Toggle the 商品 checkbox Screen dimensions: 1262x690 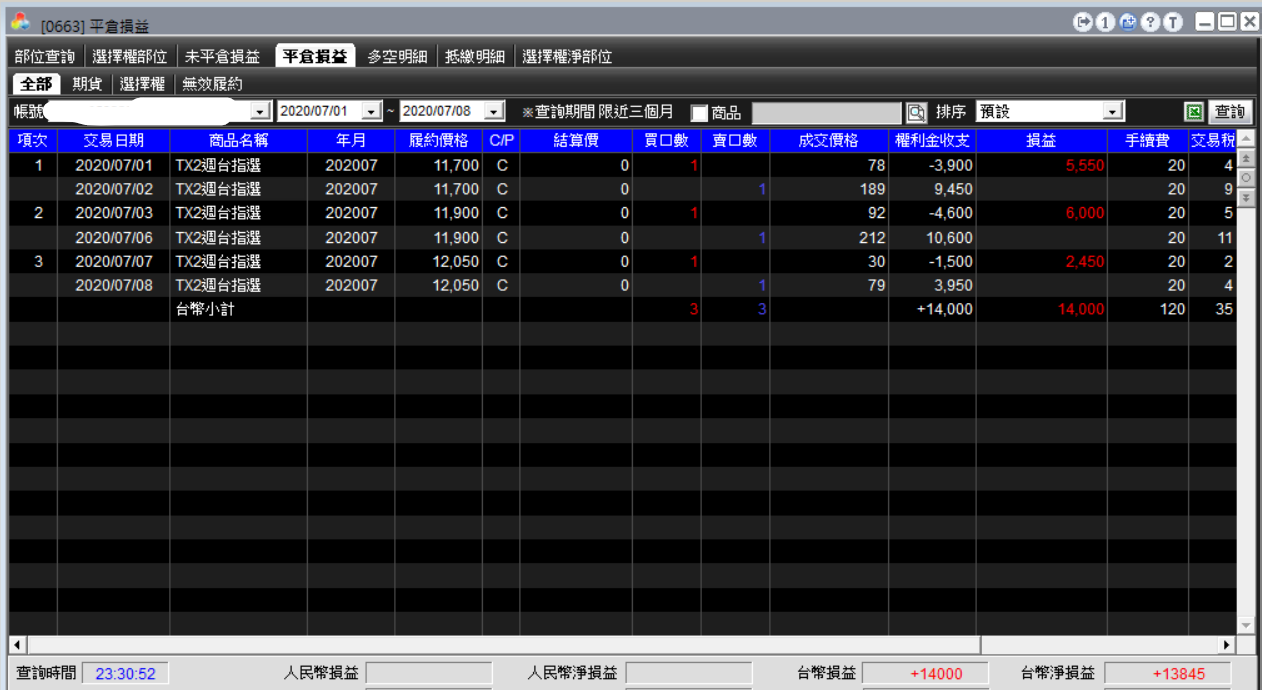click(699, 112)
